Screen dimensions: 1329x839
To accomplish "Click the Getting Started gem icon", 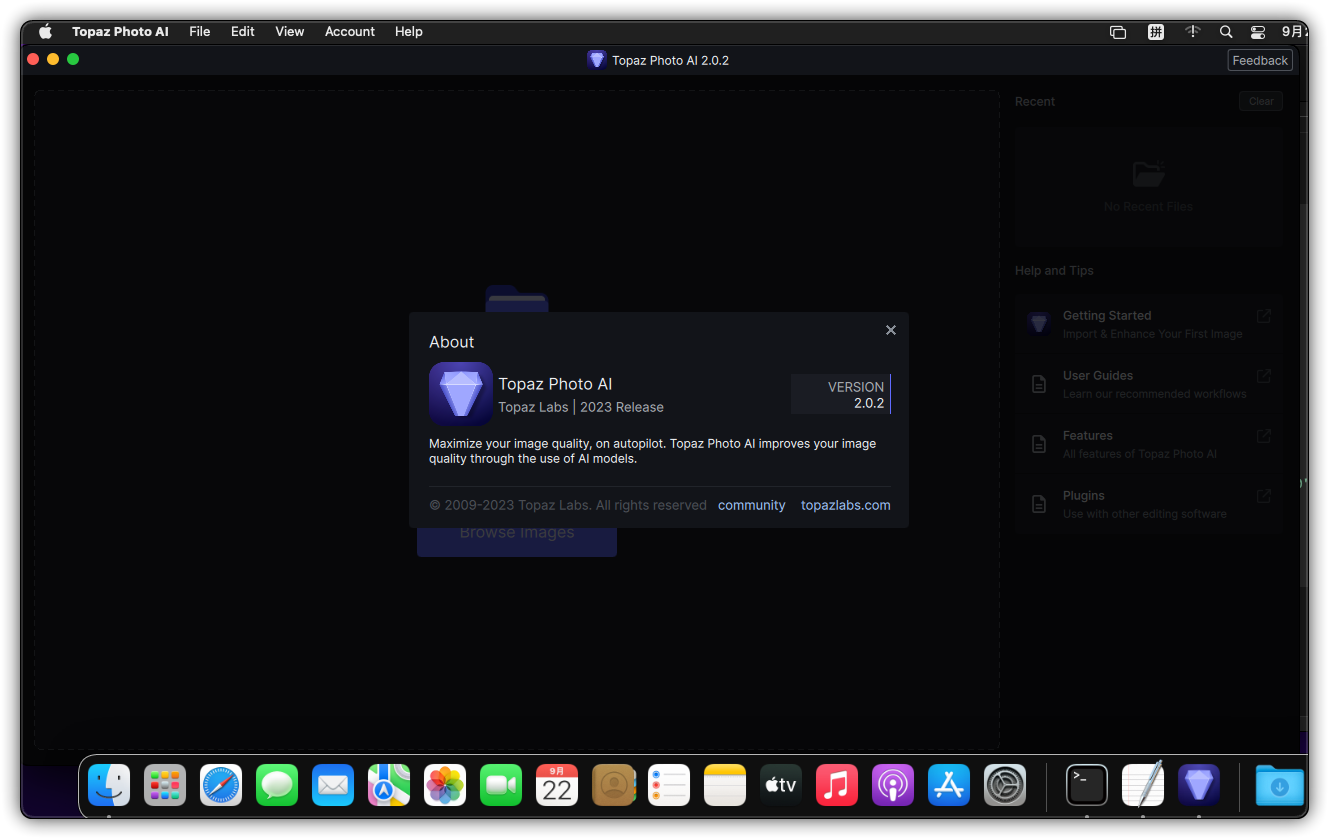I will (1039, 323).
